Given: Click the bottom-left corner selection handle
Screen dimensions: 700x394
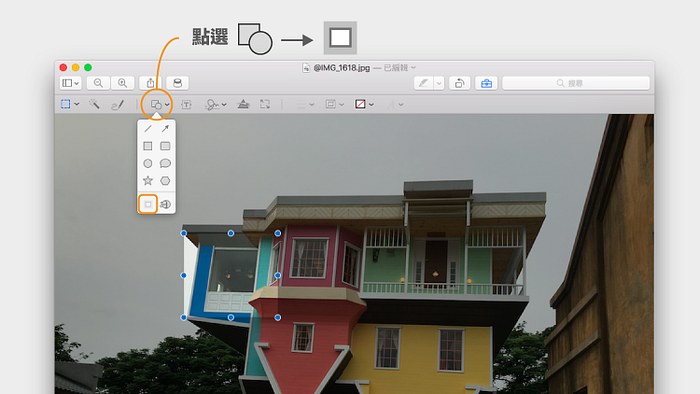Looking at the screenshot, I should click(x=183, y=318).
